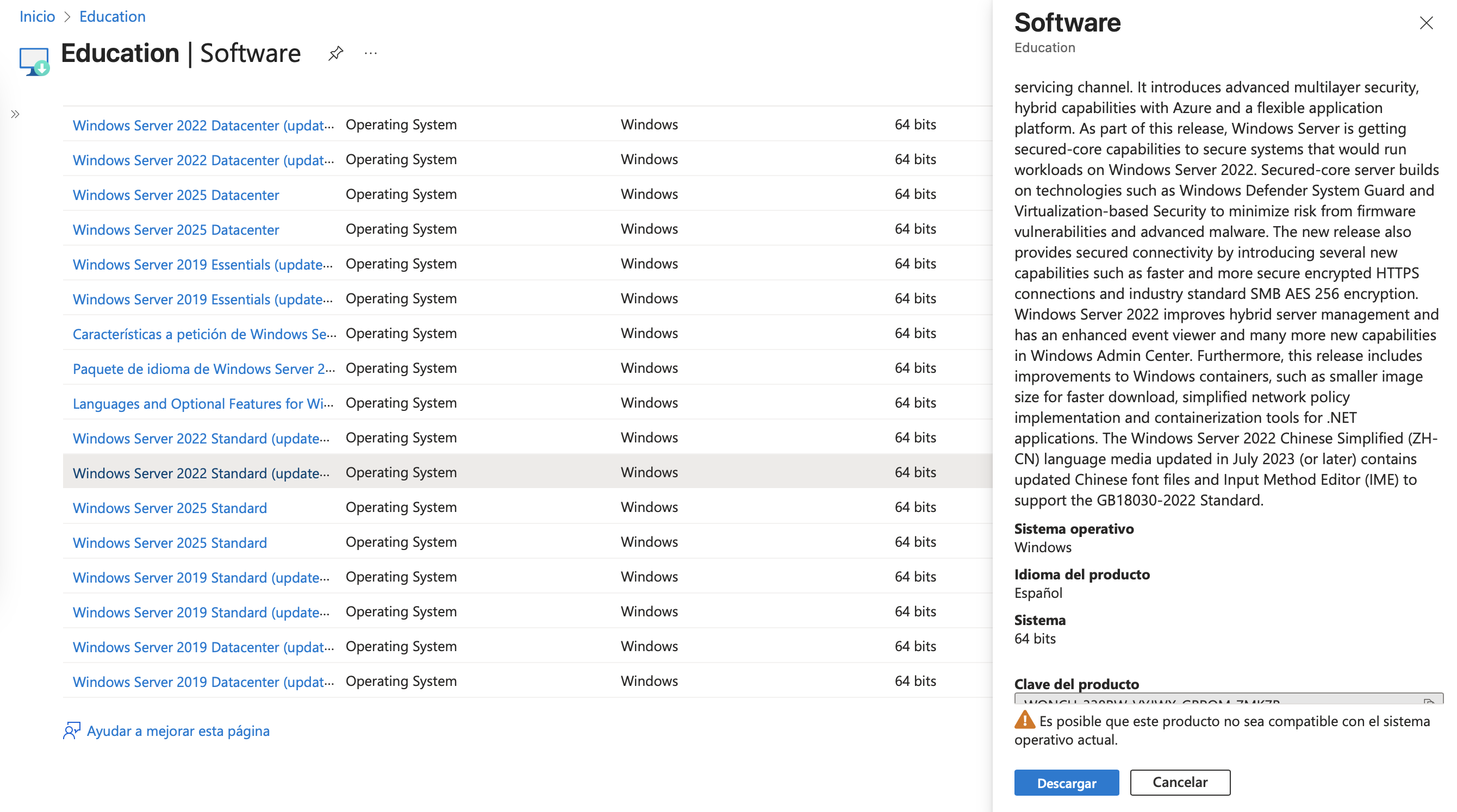Click Operating System in Paquete de idioma row
Image resolution: width=1457 pixels, height=812 pixels.
[x=401, y=368]
